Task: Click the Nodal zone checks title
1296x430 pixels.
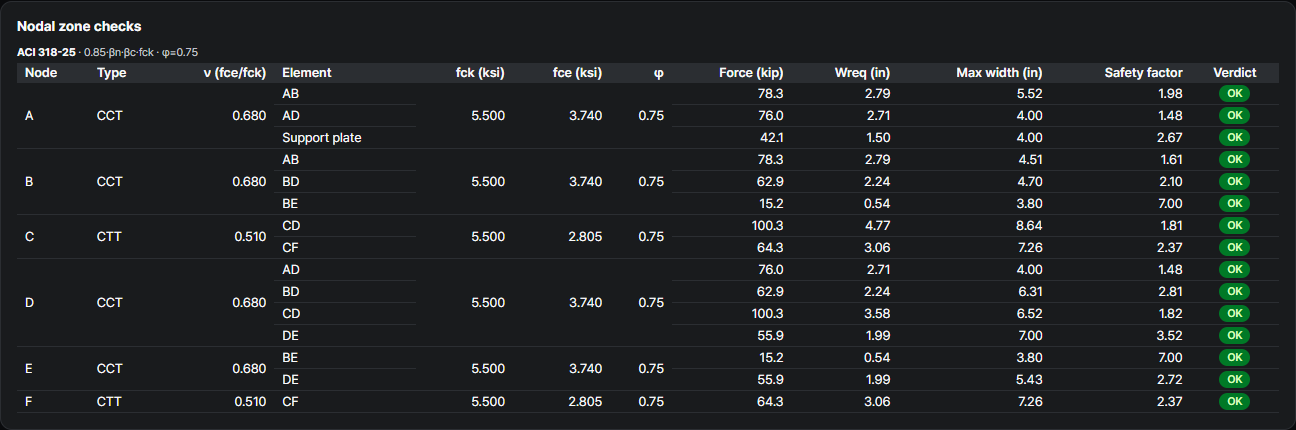Action: coord(79,26)
